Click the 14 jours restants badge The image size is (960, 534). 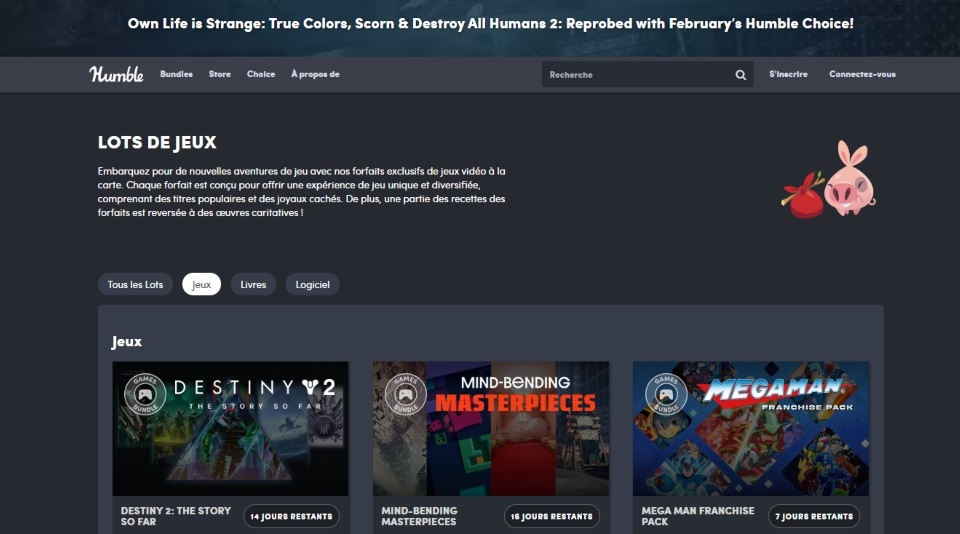pyautogui.click(x=291, y=516)
